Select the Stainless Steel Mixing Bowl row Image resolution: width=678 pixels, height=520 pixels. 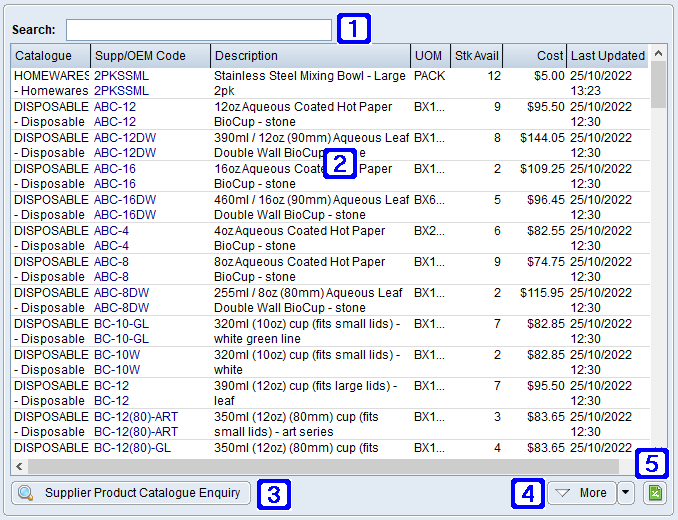tap(310, 83)
